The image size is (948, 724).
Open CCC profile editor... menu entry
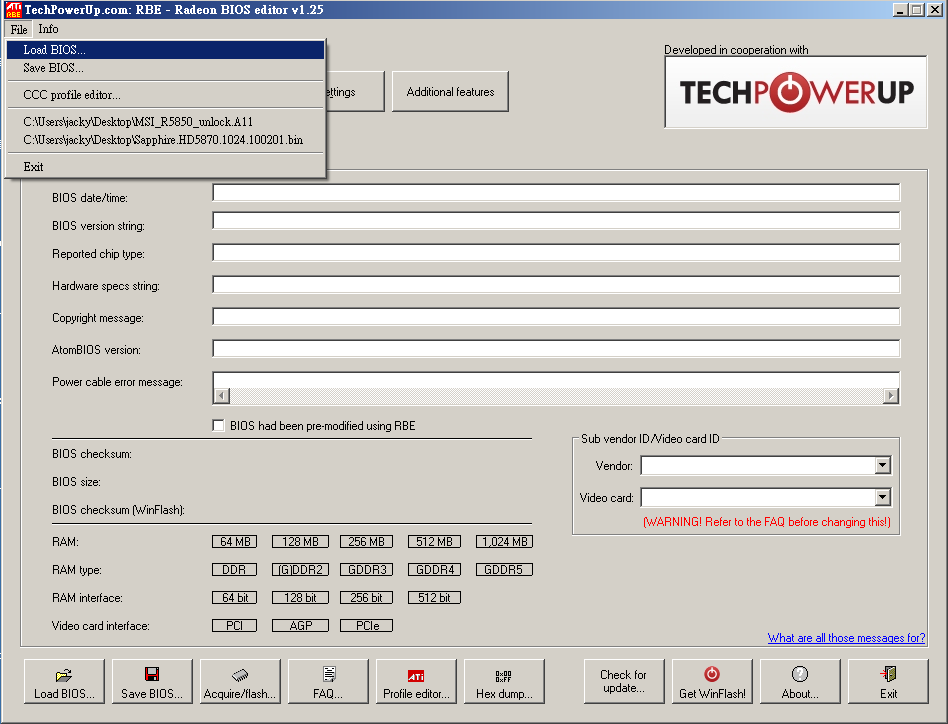click(x=165, y=95)
